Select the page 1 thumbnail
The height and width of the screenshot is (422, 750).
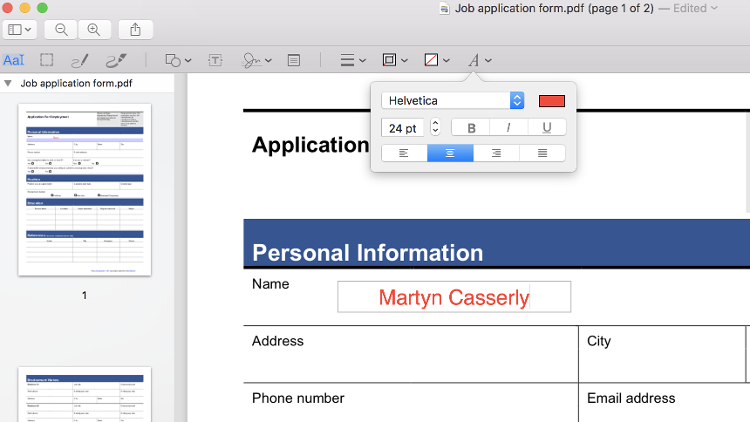click(x=85, y=190)
